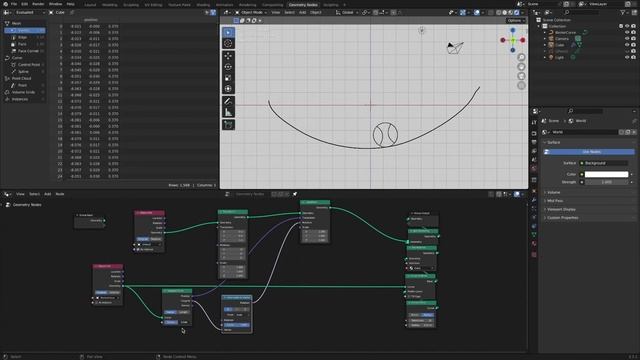This screenshot has height=360, width=640.
Task: Click the pan hand viewport navigation icon
Action: point(521,67)
